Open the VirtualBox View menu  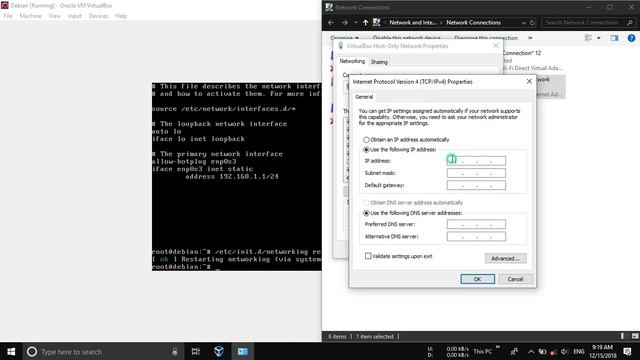(54, 16)
